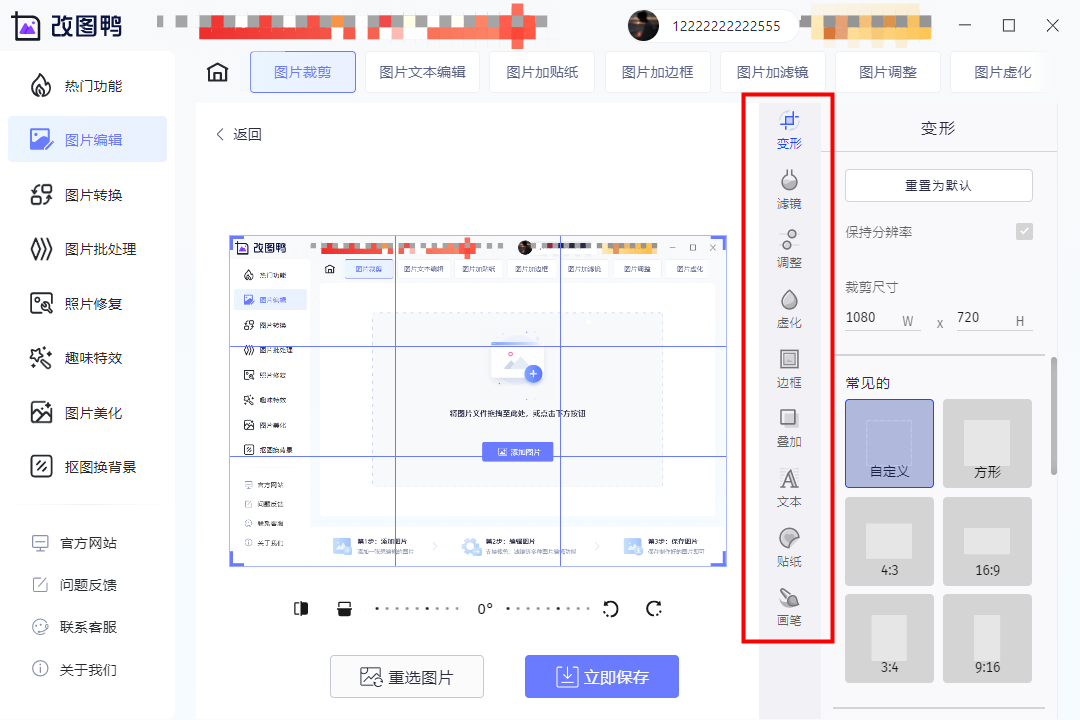Open 热门功能 in sidebar
1080x720 pixels.
tap(87, 86)
